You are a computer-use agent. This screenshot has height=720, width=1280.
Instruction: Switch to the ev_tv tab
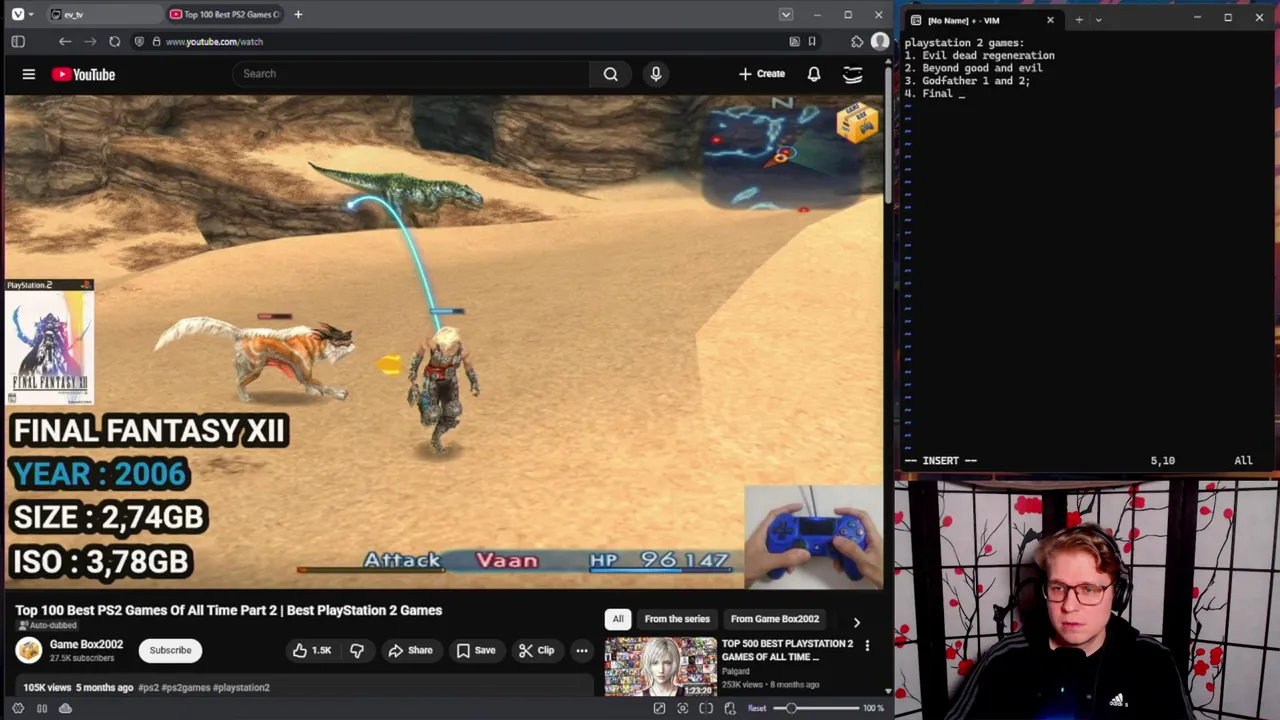point(105,14)
